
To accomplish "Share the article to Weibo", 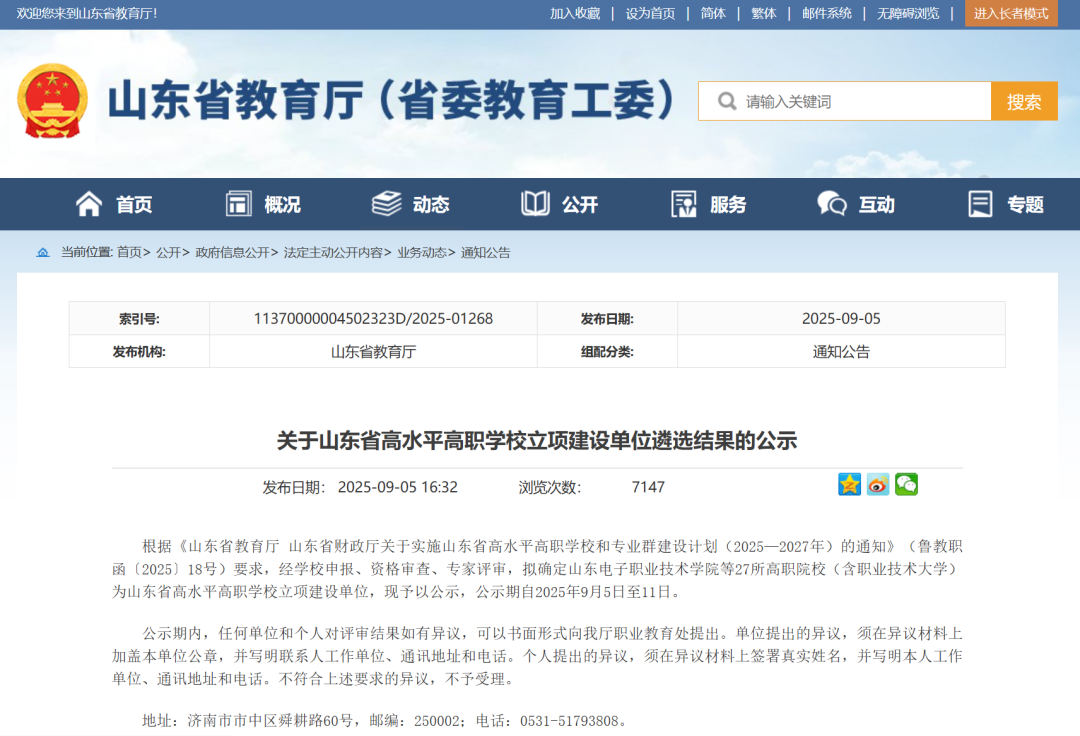I will [x=878, y=485].
